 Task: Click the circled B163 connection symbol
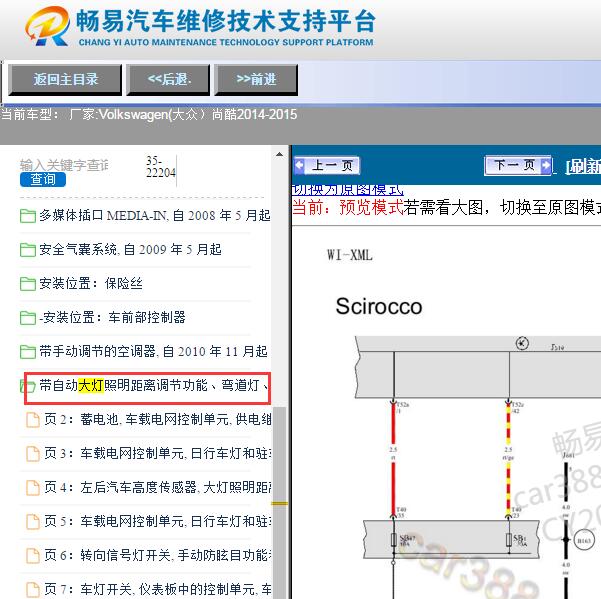(x=584, y=540)
